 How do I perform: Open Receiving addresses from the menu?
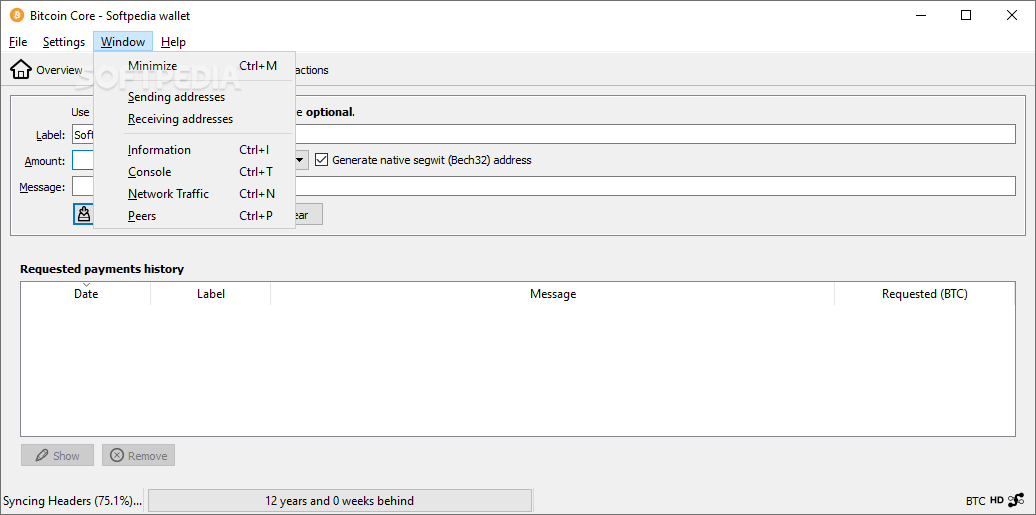194,119
